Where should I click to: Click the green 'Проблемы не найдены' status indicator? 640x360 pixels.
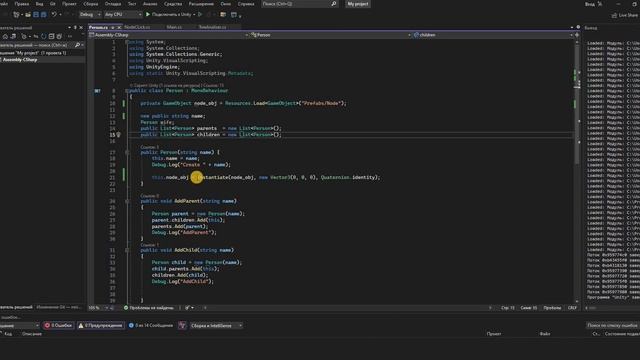(x=149, y=308)
